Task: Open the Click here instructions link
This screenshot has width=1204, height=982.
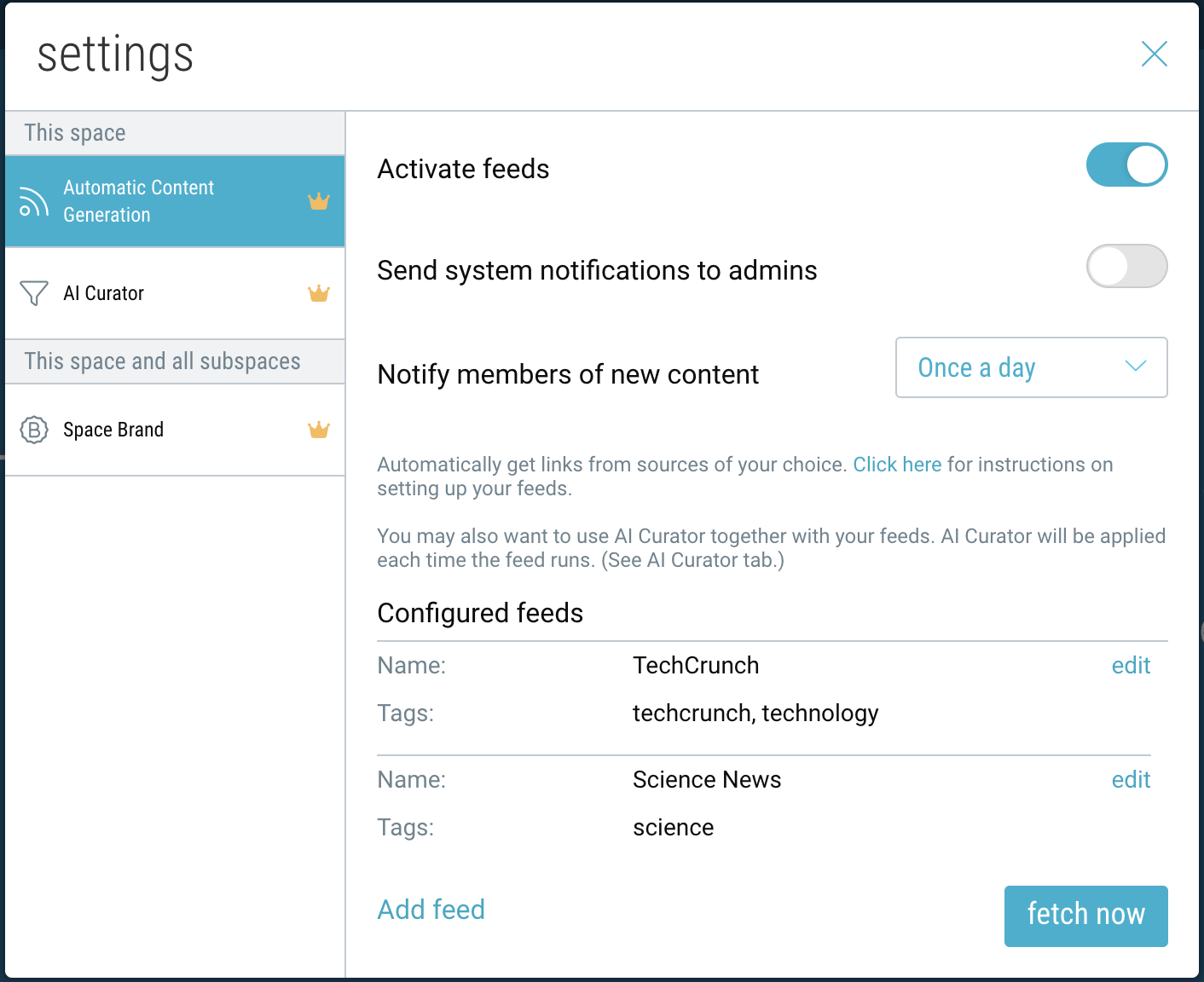Action: (x=897, y=465)
